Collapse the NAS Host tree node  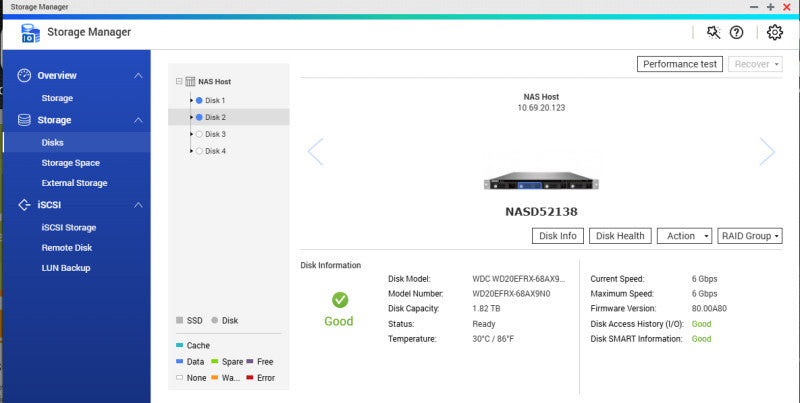coord(179,81)
